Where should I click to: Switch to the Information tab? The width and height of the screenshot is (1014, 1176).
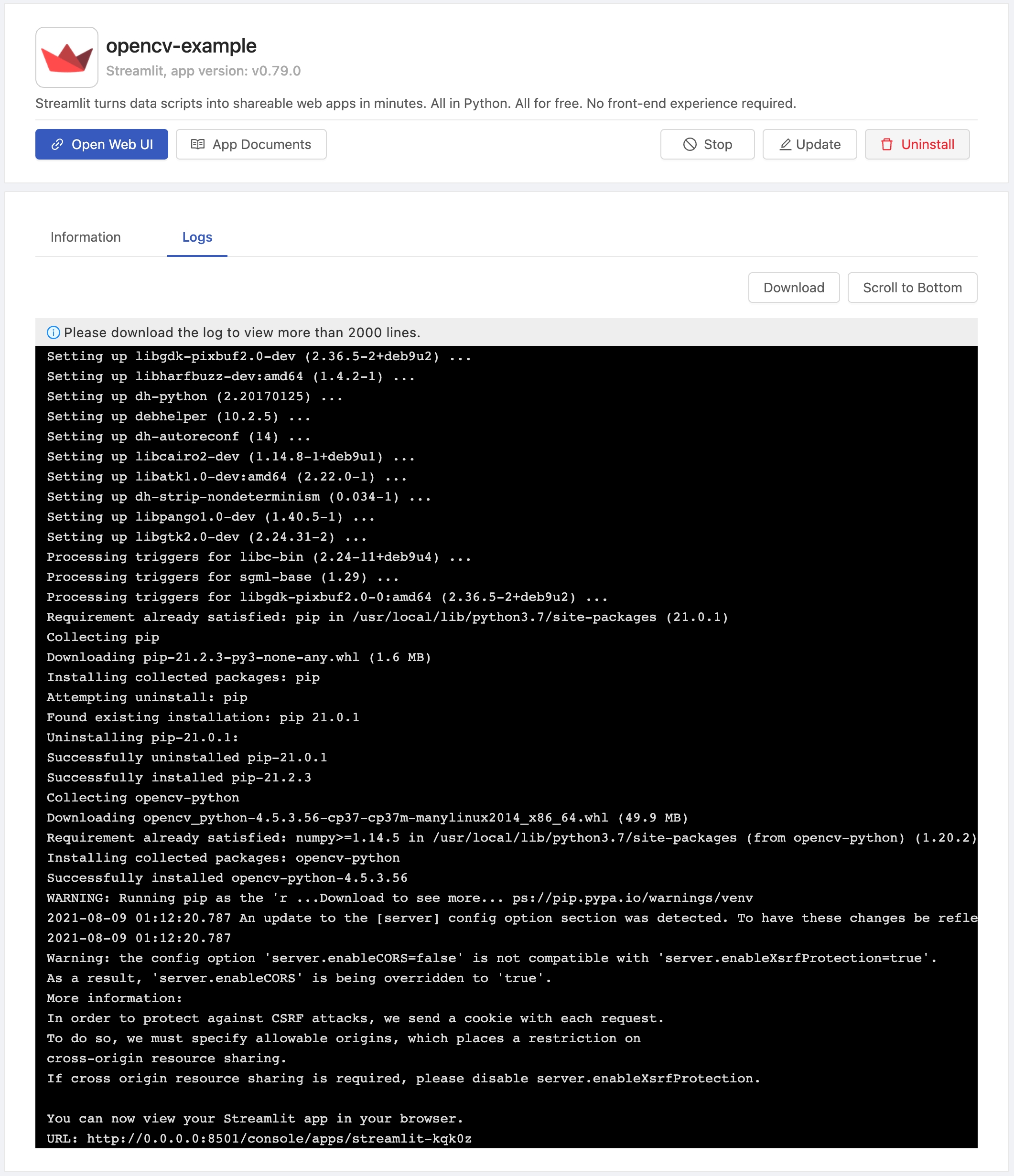click(x=86, y=237)
